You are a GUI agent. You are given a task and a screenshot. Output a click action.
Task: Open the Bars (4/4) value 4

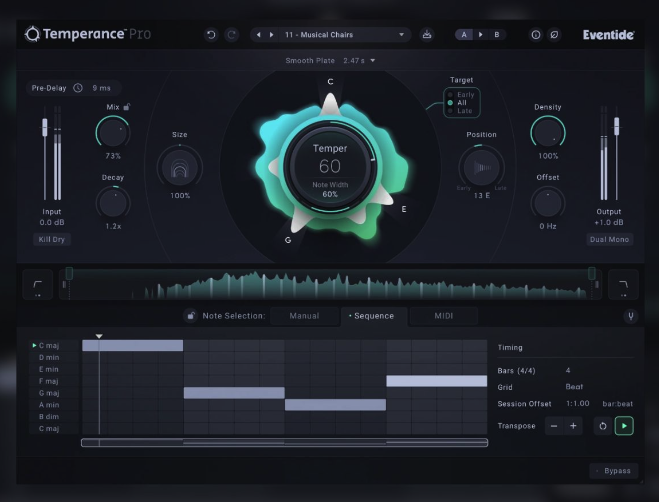[568, 370]
